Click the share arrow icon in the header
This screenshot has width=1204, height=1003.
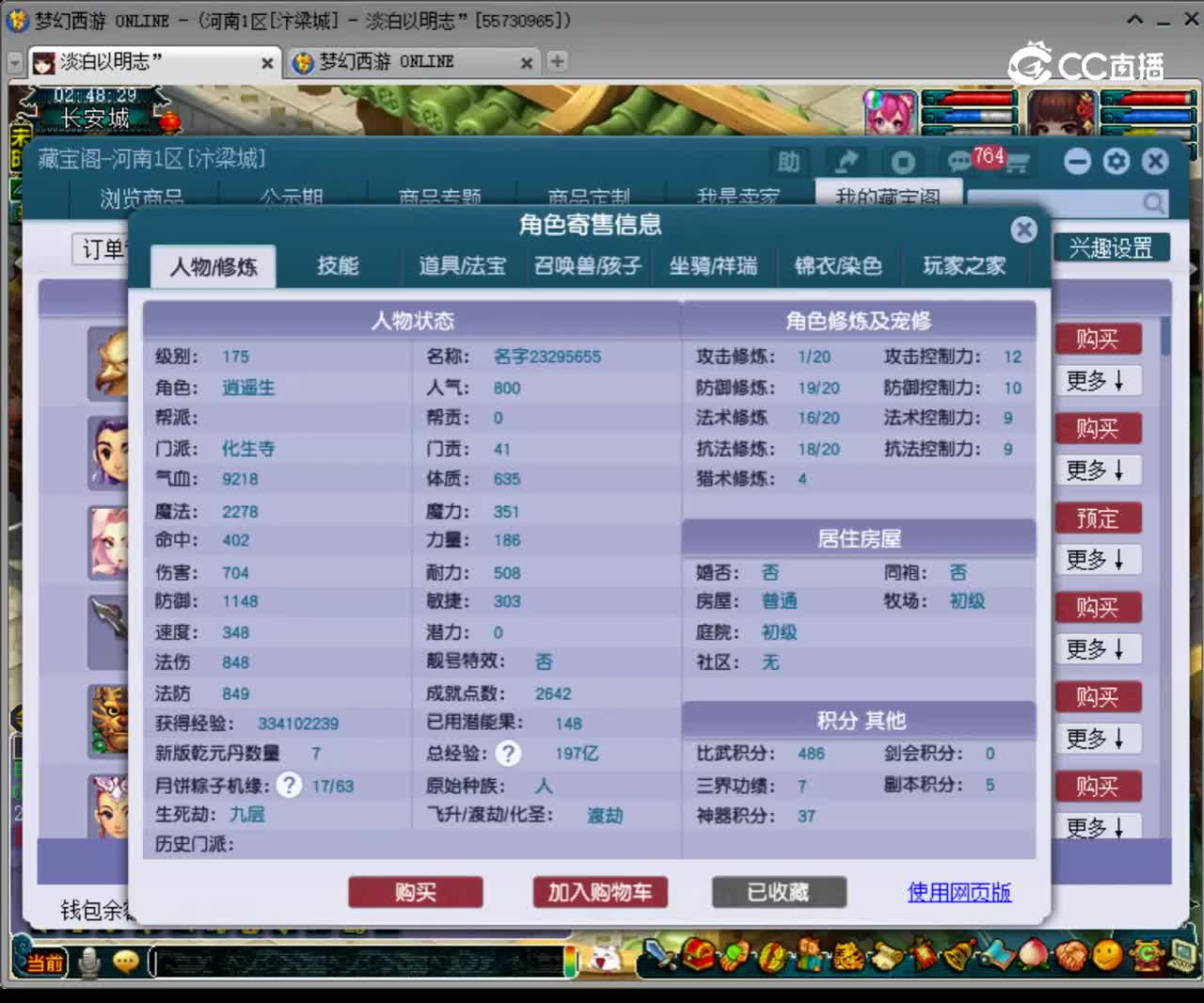tap(846, 163)
